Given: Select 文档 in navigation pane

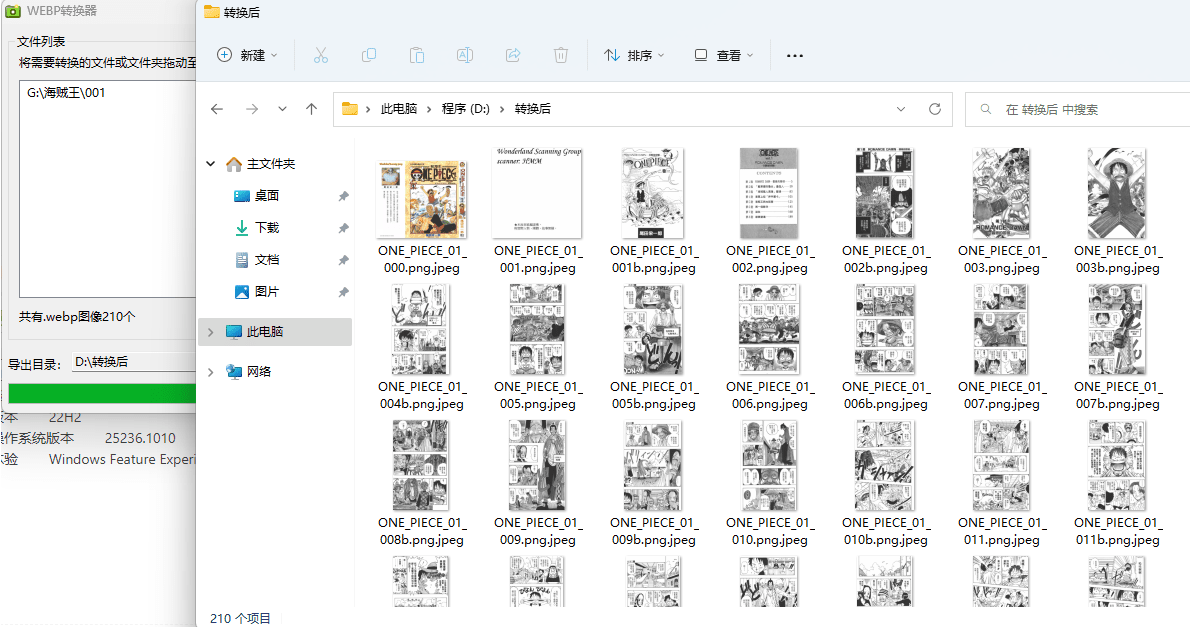Looking at the screenshot, I should [x=266, y=260].
